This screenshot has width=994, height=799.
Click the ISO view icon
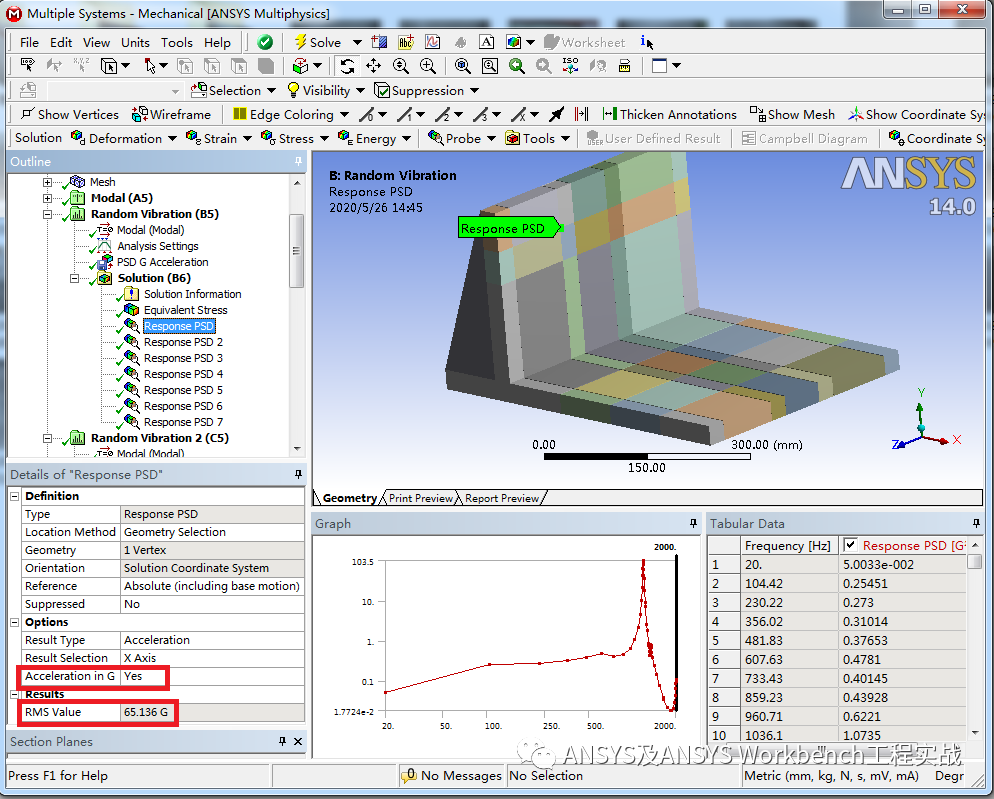click(571, 66)
